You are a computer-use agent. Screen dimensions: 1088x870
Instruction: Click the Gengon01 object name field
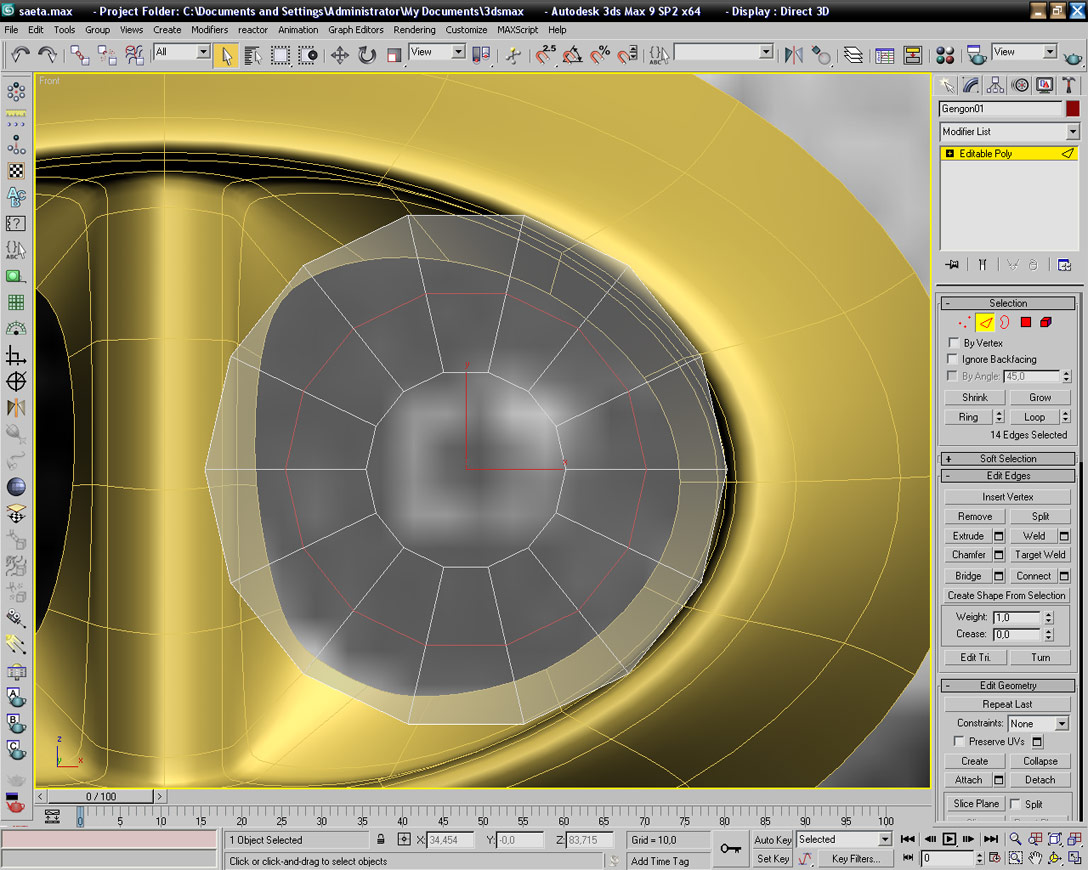click(x=999, y=109)
